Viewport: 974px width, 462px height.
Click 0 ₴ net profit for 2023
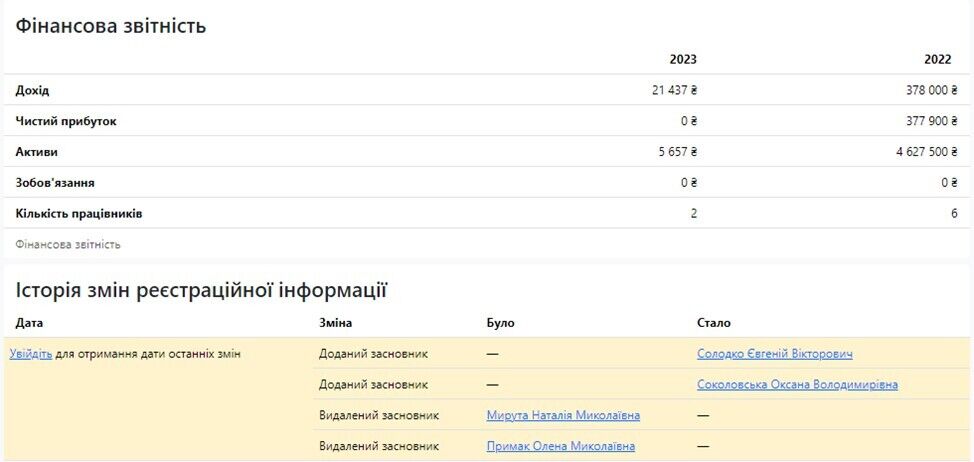[x=689, y=121]
